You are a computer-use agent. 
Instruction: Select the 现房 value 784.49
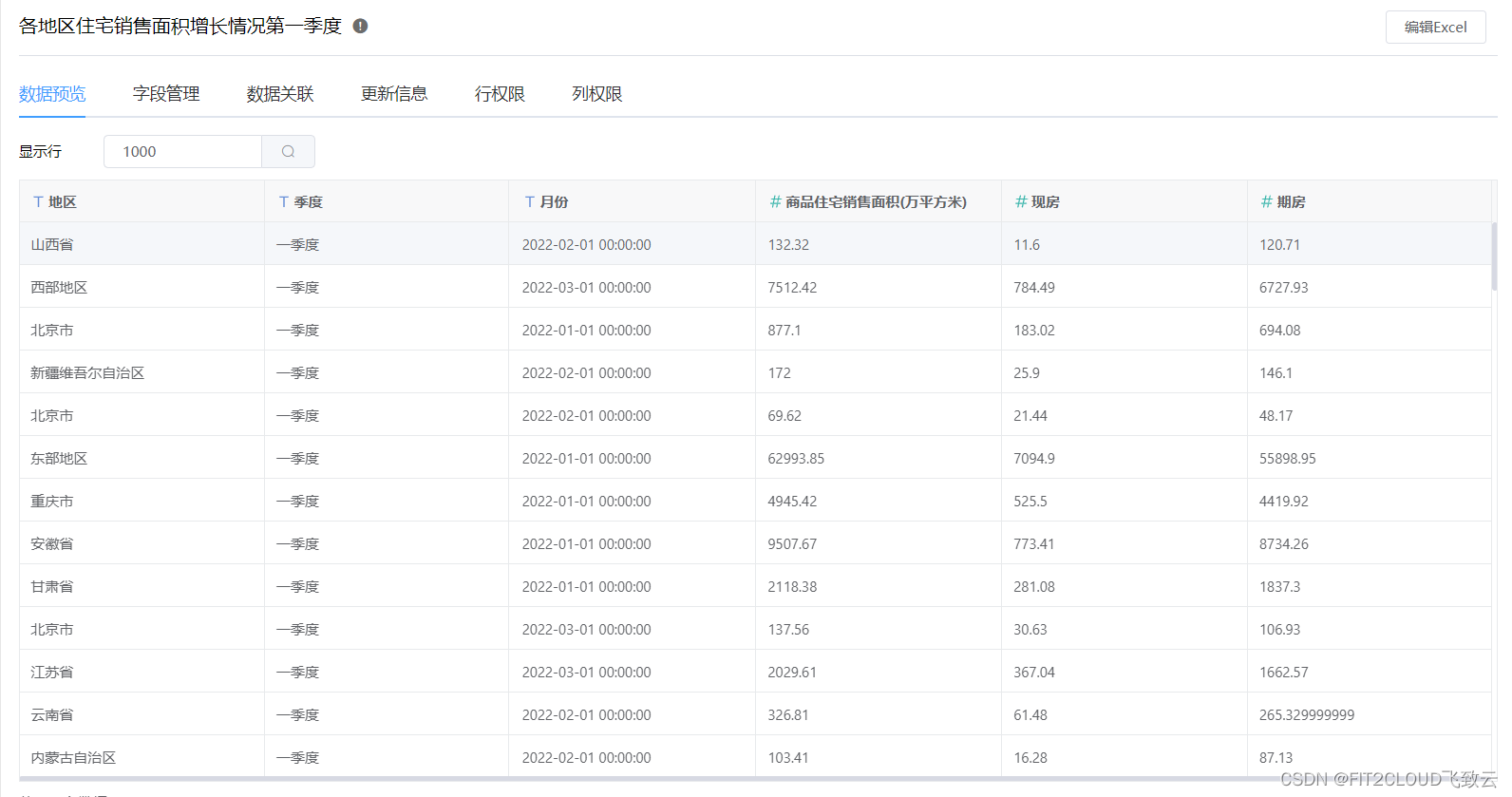click(1034, 287)
